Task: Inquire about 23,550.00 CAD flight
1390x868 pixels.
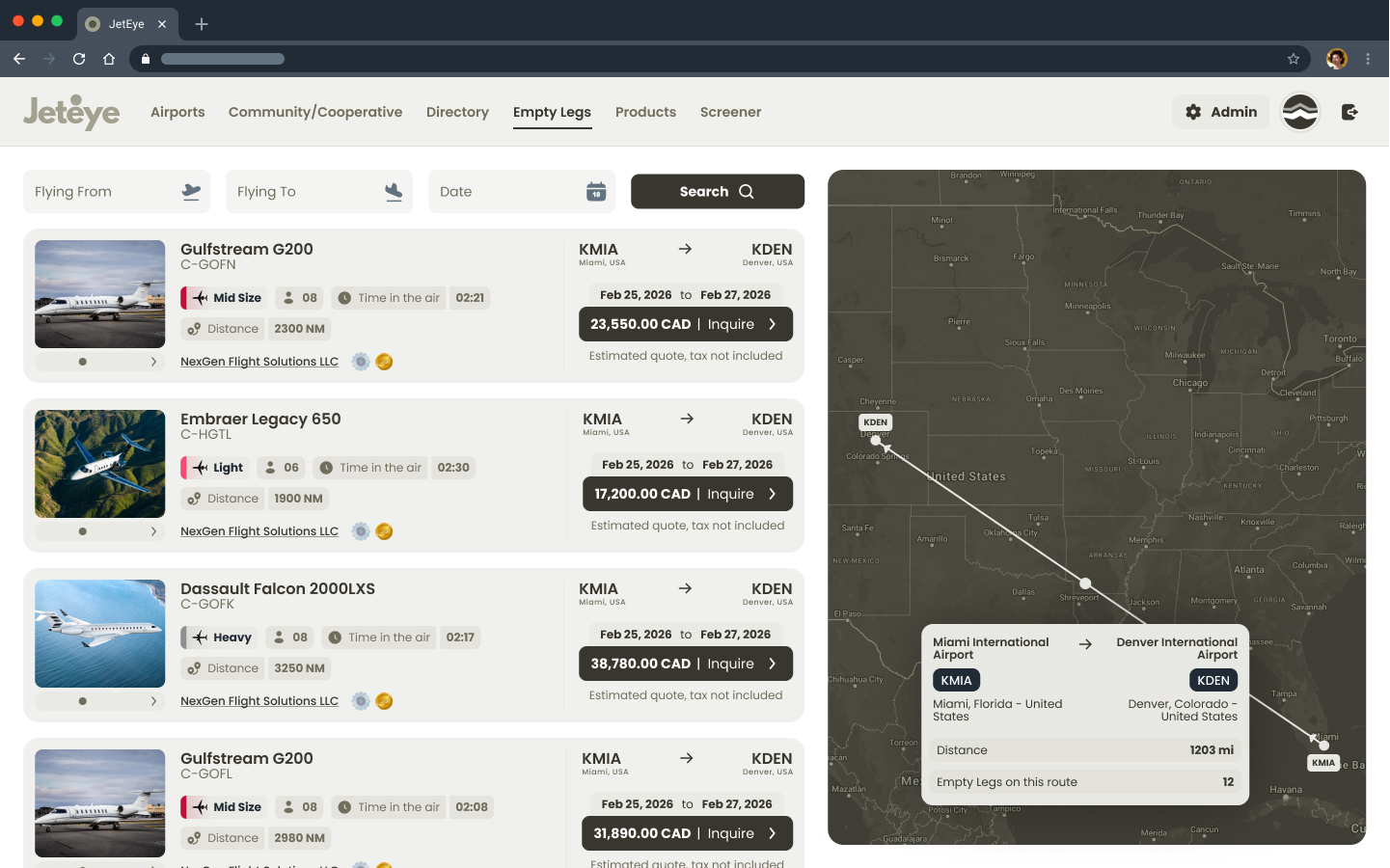Action: tap(686, 324)
